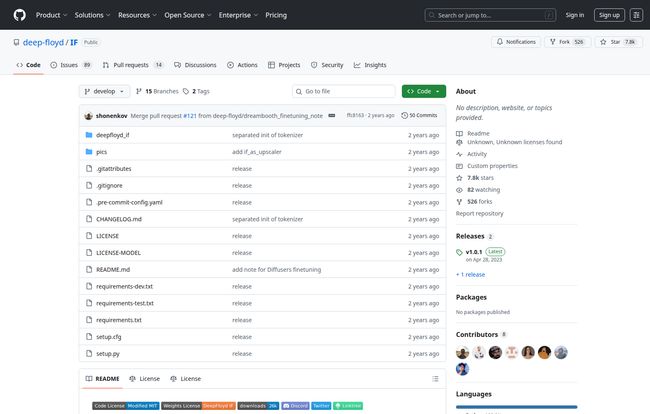Screen dimensions: 650x414
Task: Open pull request #121 link
Action: tap(190, 116)
